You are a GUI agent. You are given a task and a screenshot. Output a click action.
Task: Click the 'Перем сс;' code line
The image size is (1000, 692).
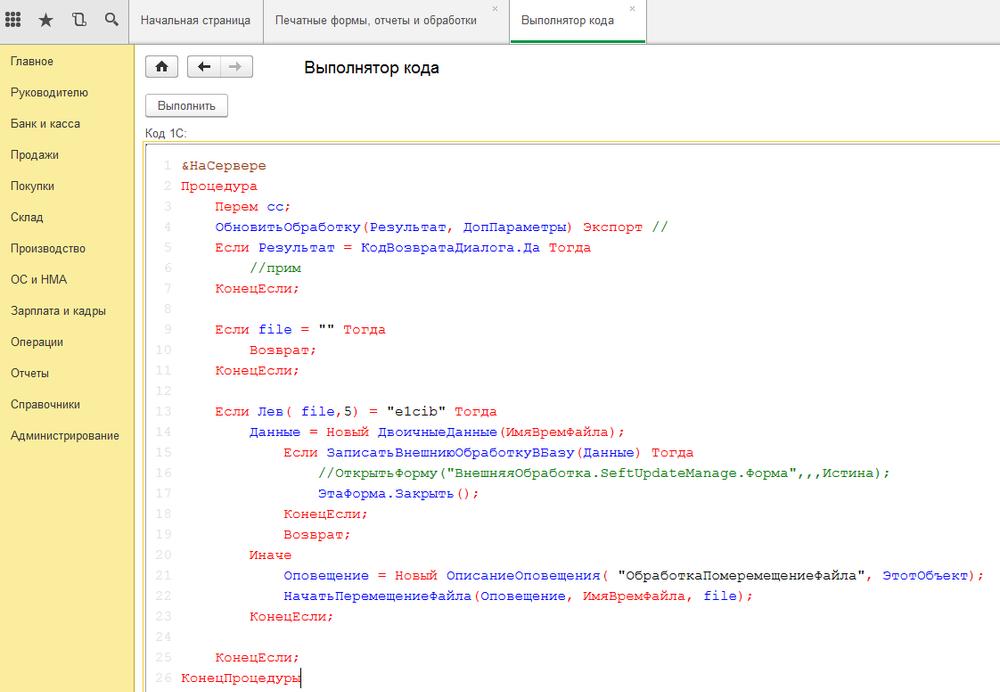click(253, 207)
